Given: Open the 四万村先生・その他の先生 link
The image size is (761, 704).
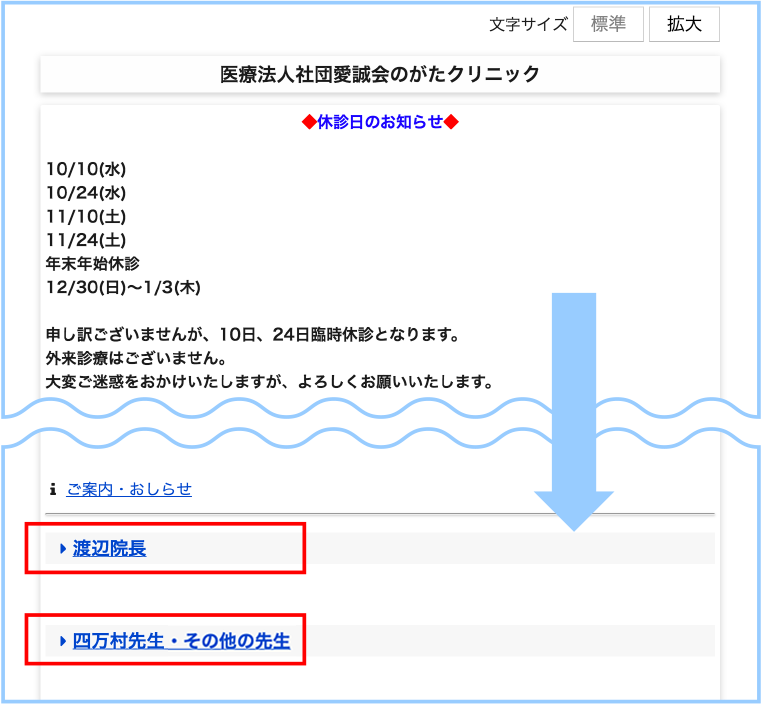Looking at the screenshot, I should 181,640.
